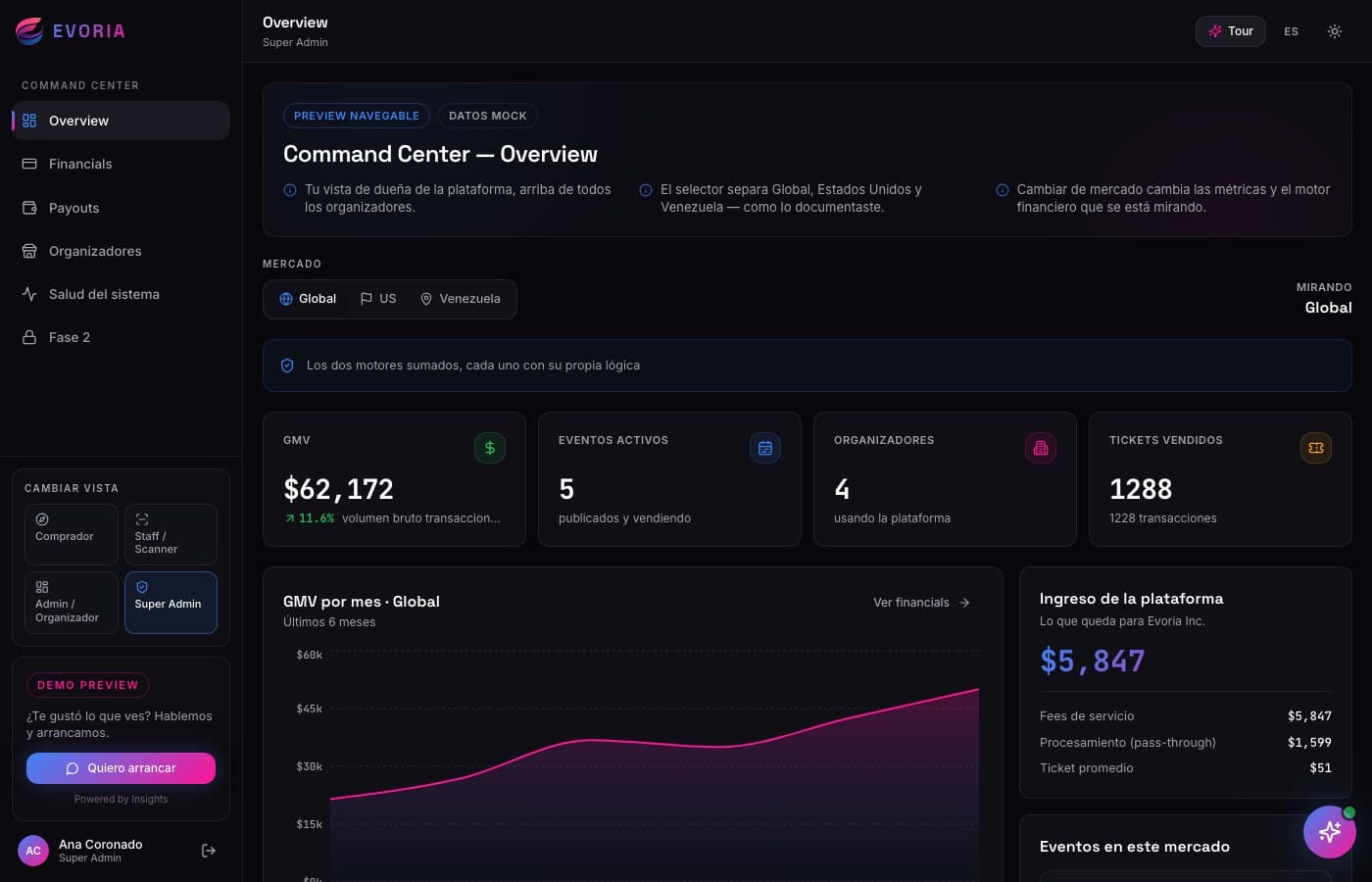The image size is (1372, 882).
Task: Open Organizadores in sidebar
Action: pos(121,251)
